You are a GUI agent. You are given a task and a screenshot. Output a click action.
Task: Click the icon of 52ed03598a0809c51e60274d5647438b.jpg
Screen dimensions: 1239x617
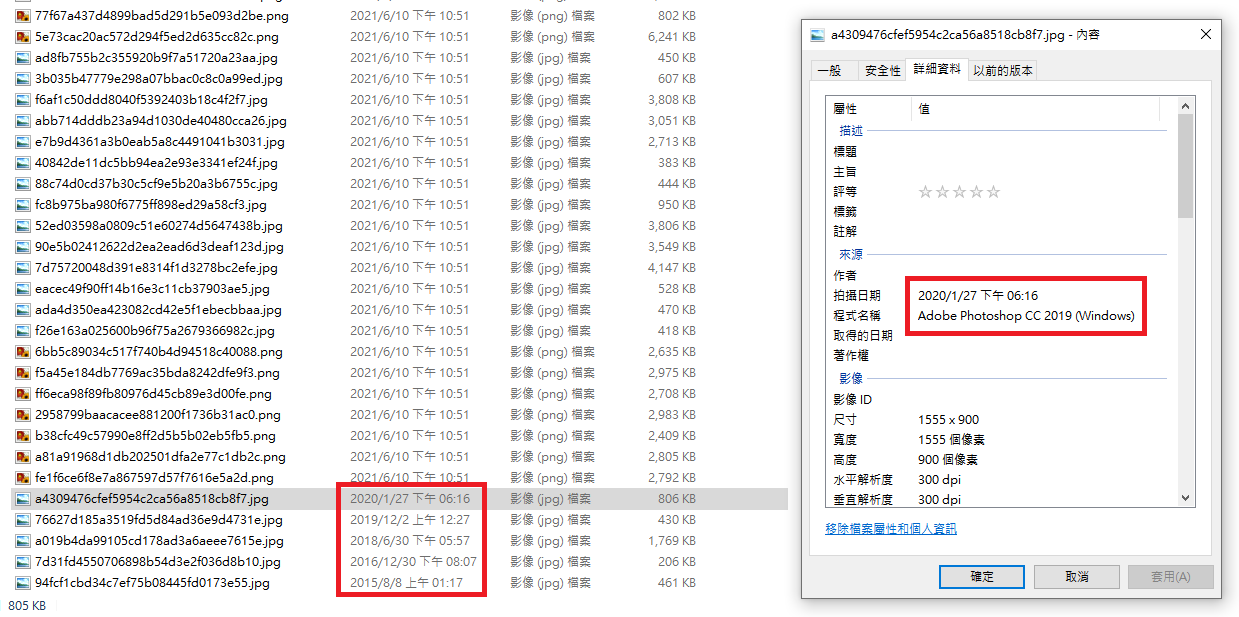tap(23, 226)
